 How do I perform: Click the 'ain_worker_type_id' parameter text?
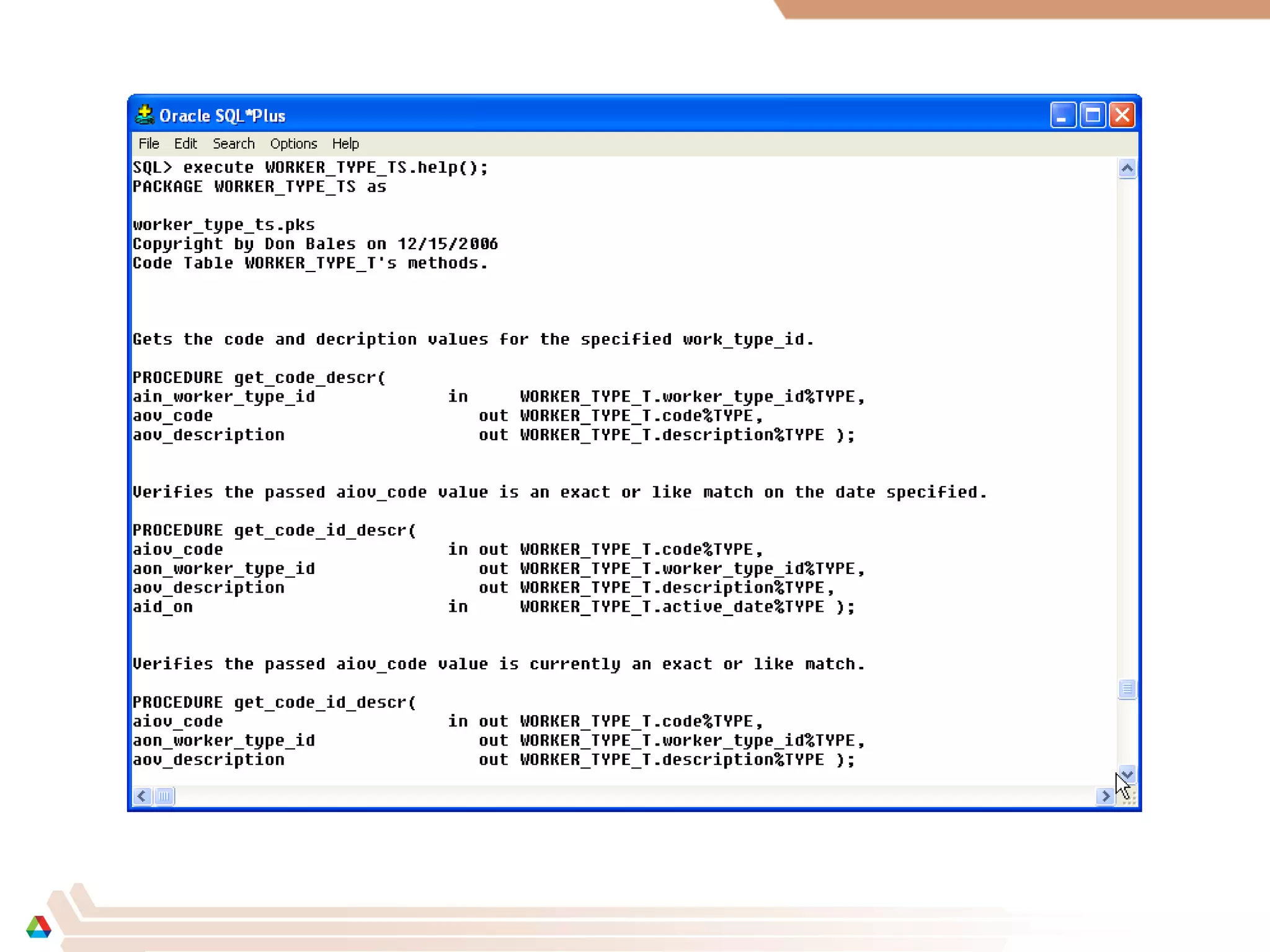(224, 397)
